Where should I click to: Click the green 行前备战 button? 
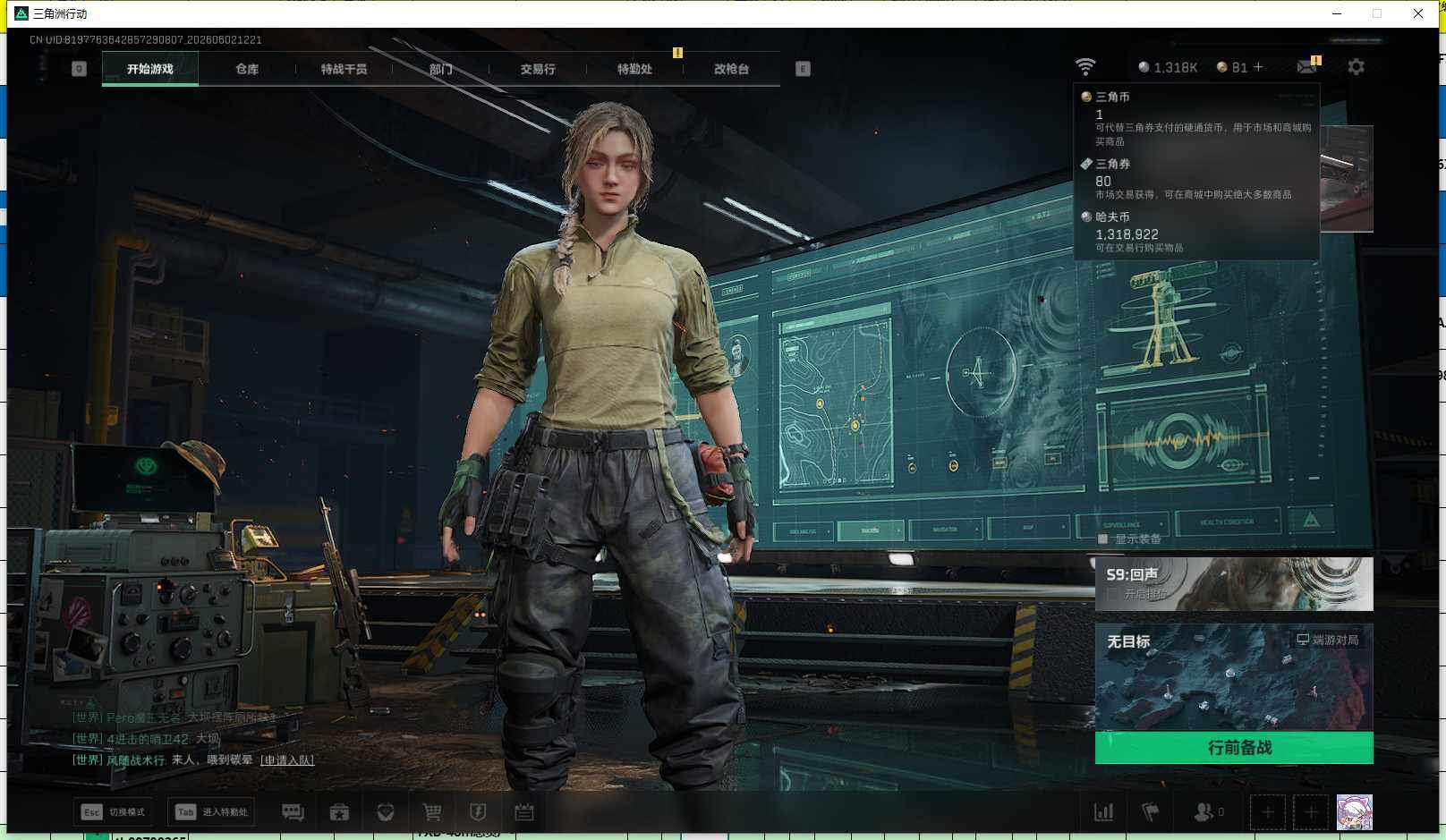[x=1234, y=747]
